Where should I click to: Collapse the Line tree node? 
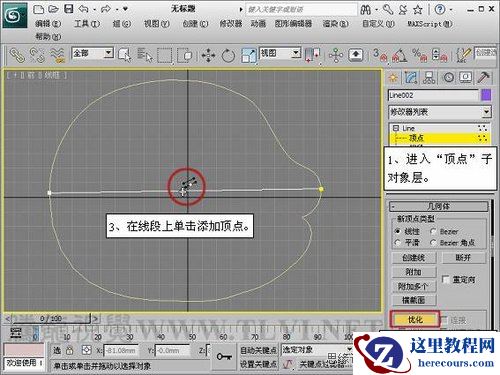(396, 128)
